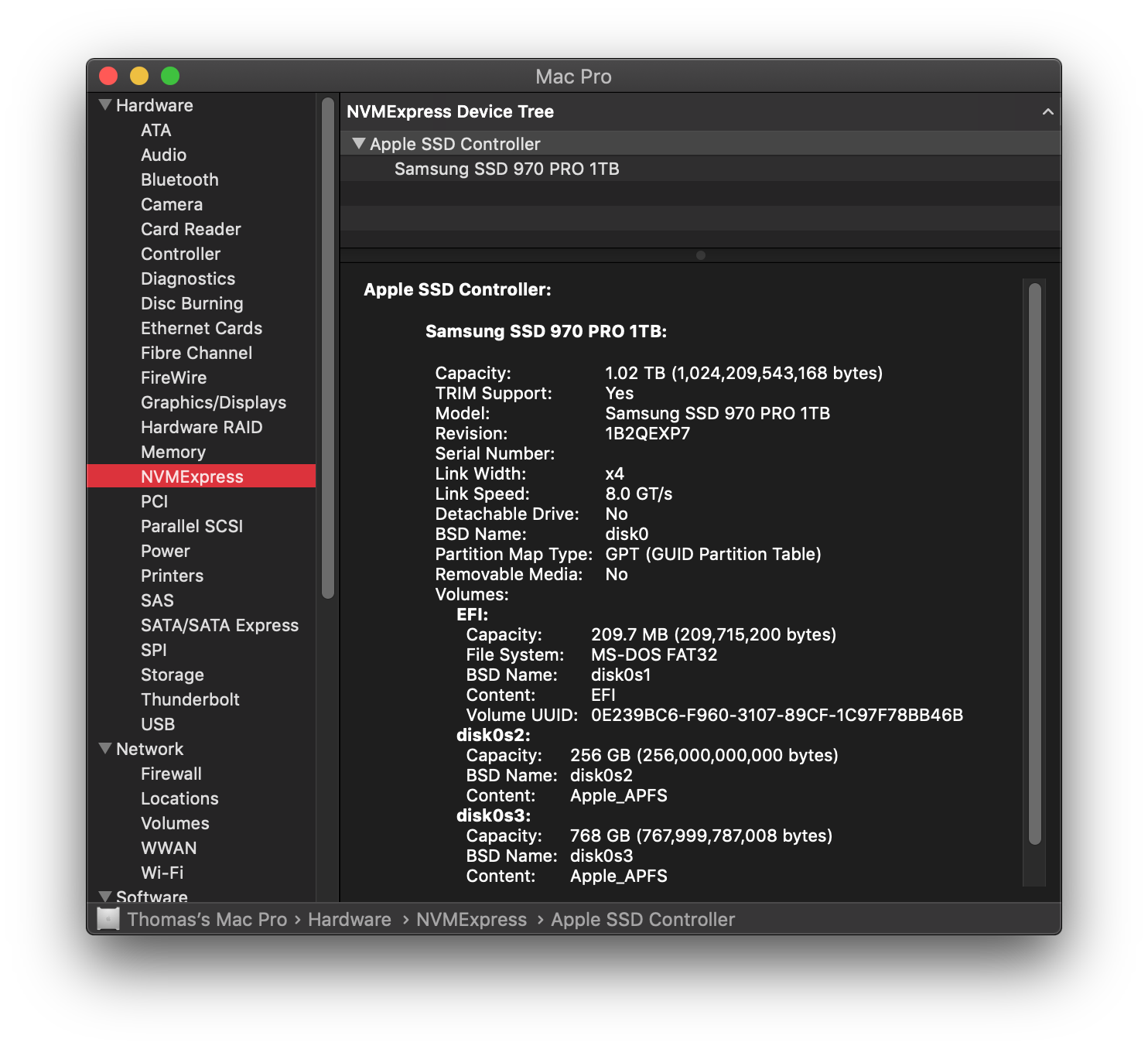This screenshot has height=1049, width=1148.
Task: Select Printers in the sidebar
Action: coord(172,576)
